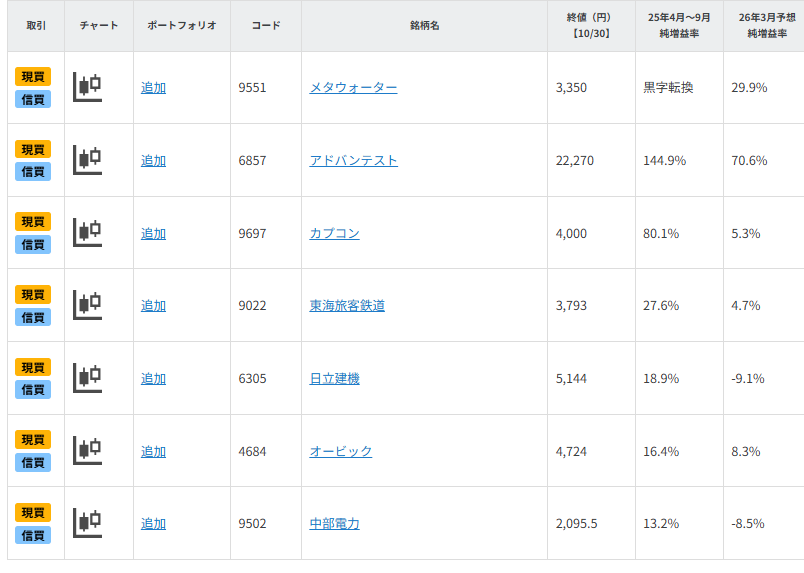
Task: Open the chart icon for 中部電力
Action: [88, 523]
